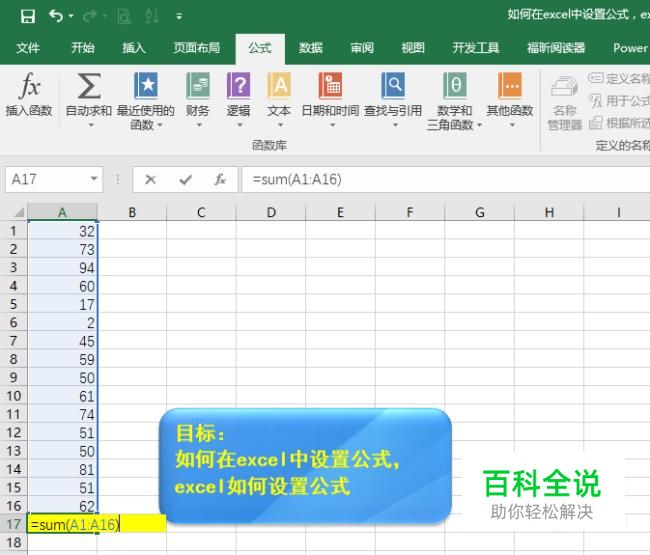Screen dimensions: 650x555
Task: Expand the 其他函数 dropdown arrow
Action: pos(512,125)
